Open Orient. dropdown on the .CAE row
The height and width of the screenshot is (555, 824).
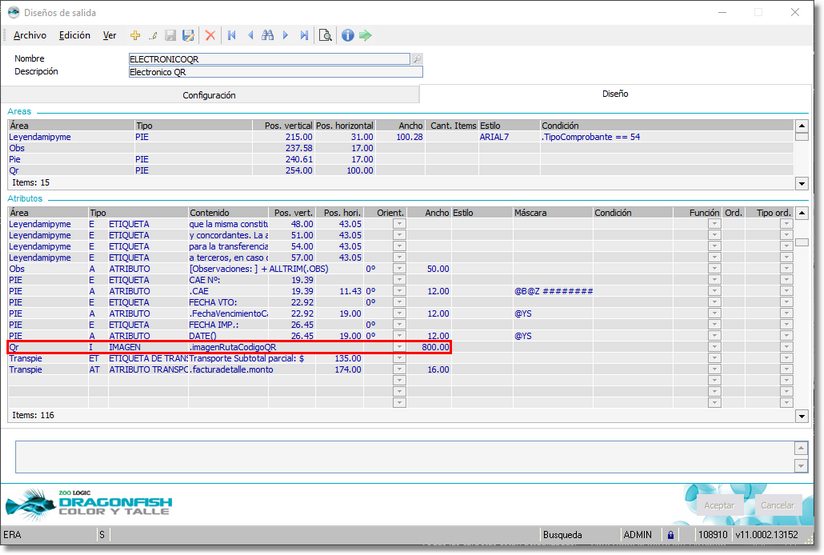click(x=399, y=291)
